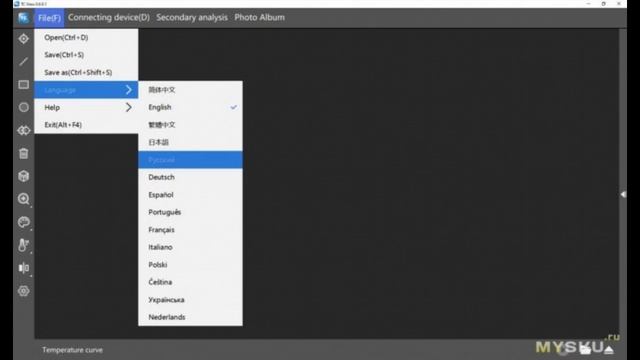Expand the Help submenu
640x360 pixels.
86,107
